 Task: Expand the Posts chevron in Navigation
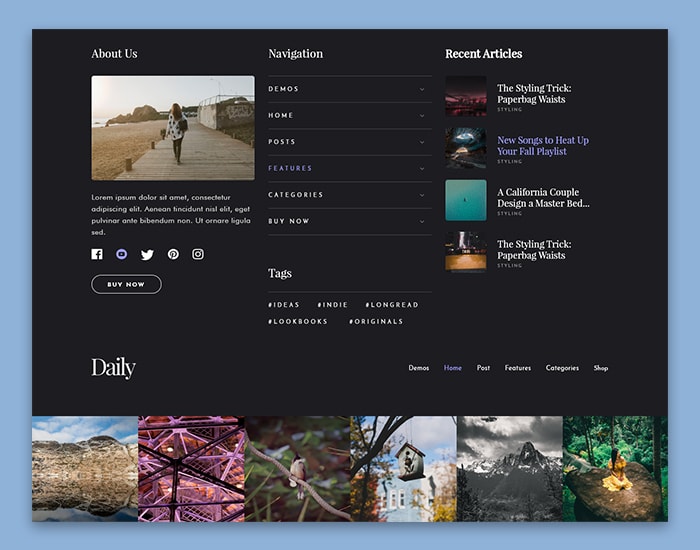[422, 142]
